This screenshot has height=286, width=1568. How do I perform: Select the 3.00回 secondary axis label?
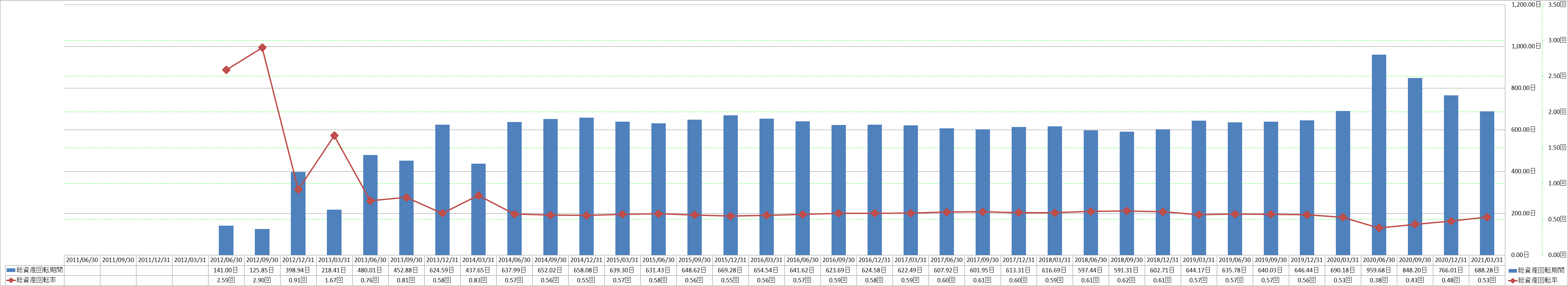[x=1558, y=40]
